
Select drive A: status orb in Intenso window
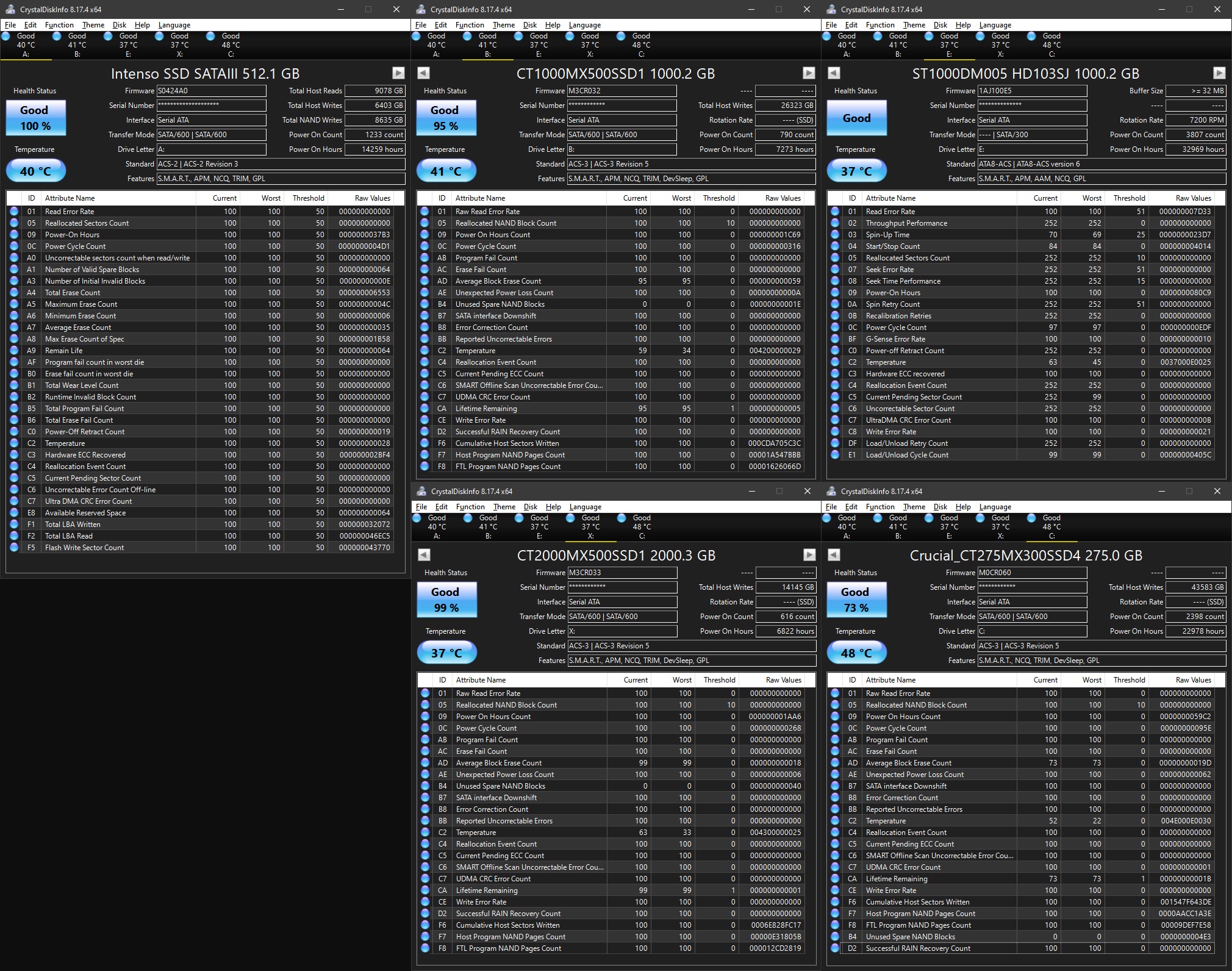[x=6, y=36]
